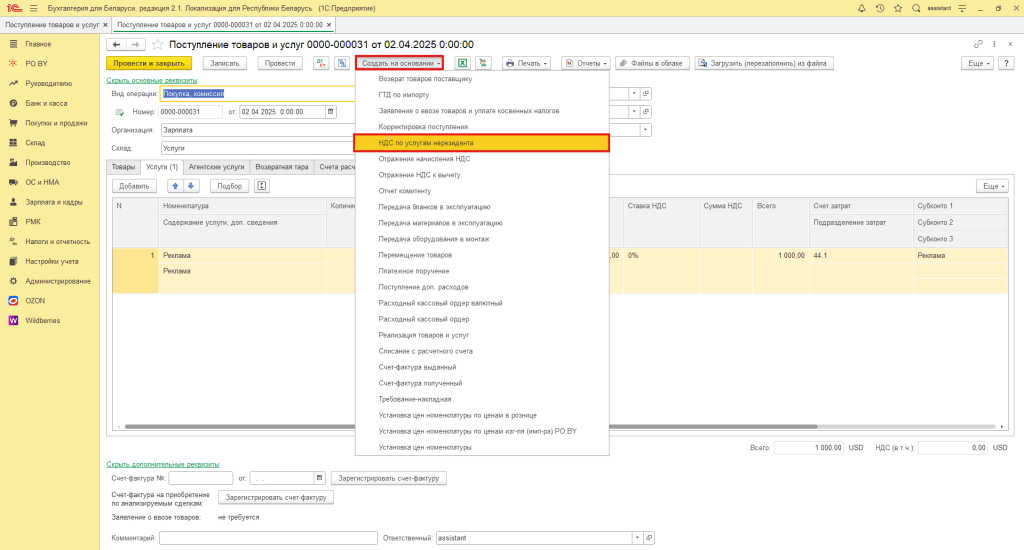Viewport: 1024px width, 550px height.
Task: Move row down with blue arrow
Action: pos(191,186)
